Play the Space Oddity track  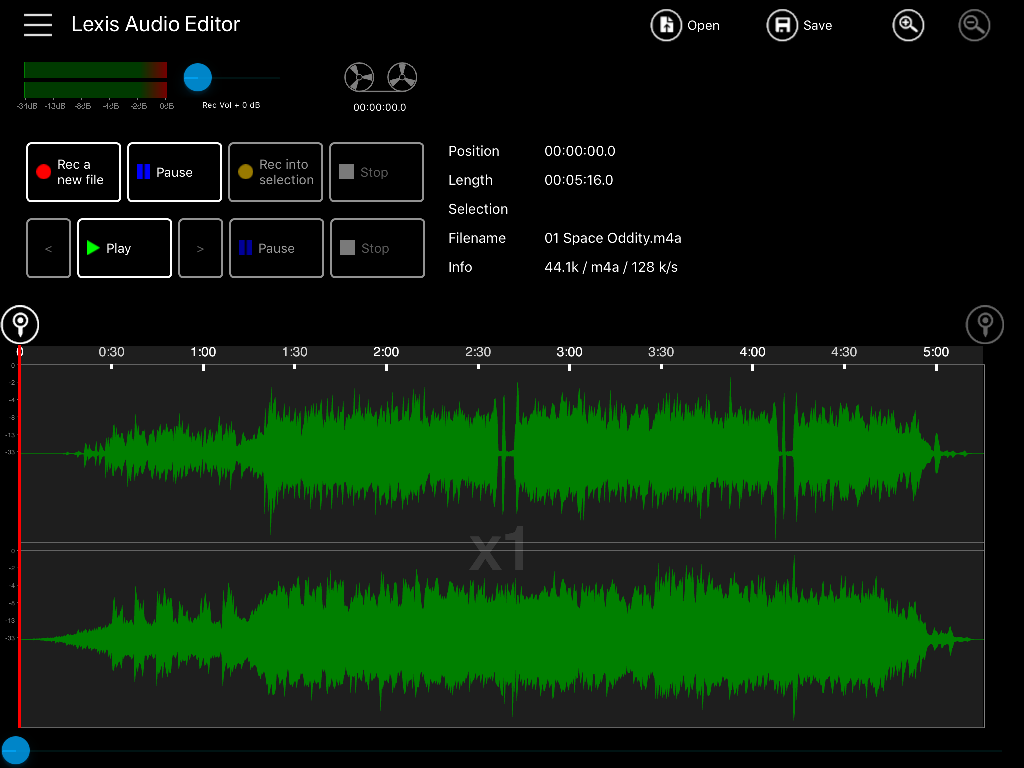point(124,248)
